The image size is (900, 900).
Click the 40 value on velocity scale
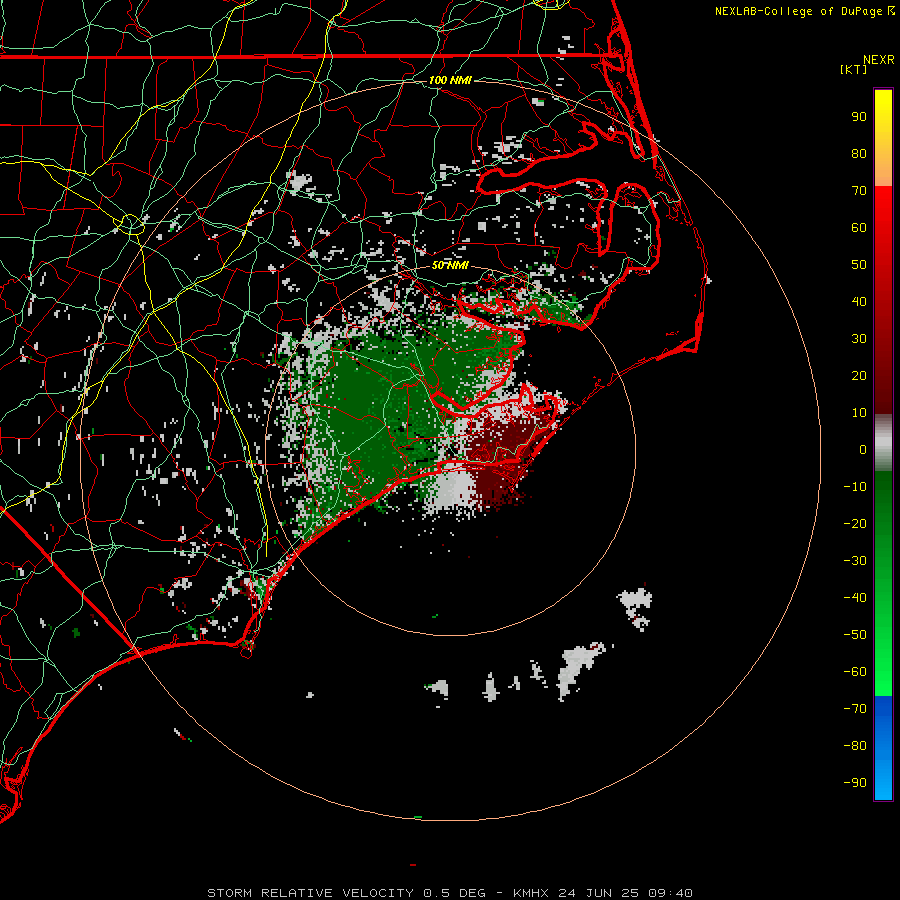click(x=859, y=302)
